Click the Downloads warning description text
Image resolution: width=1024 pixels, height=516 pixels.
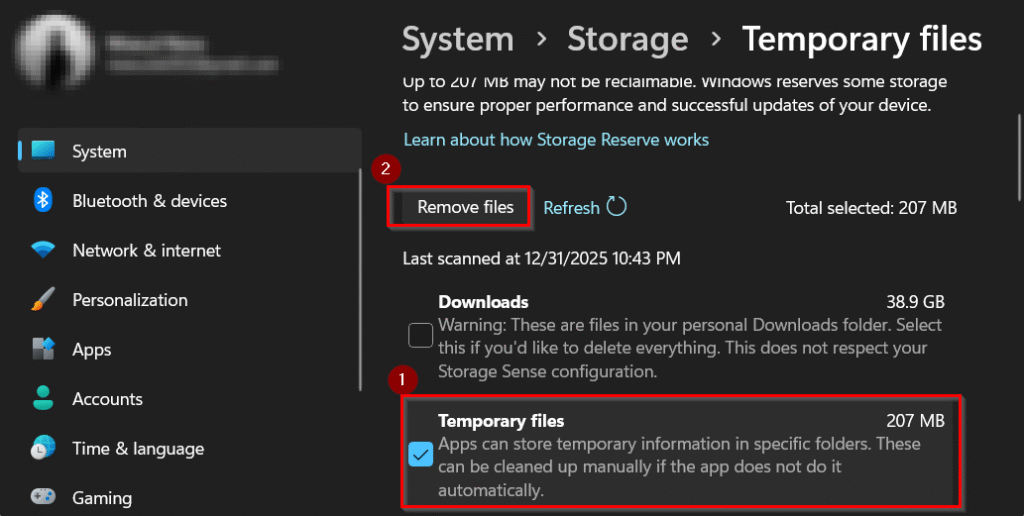[690, 348]
